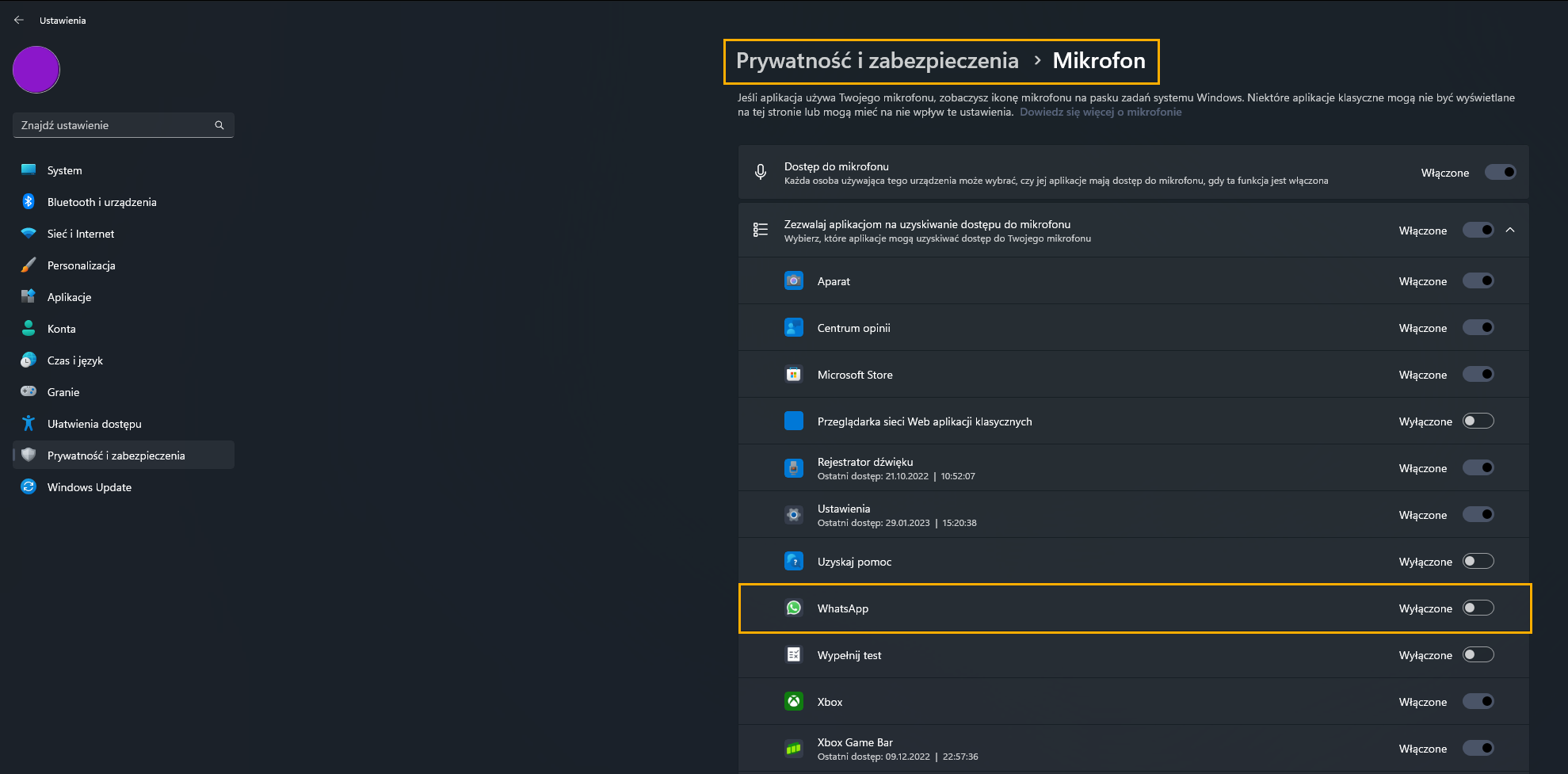
Task: Click Ostatni dostęp 21.10.2022 text
Action: [x=896, y=476]
